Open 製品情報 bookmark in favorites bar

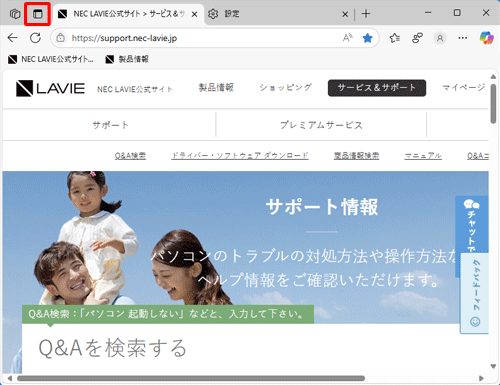point(127,59)
